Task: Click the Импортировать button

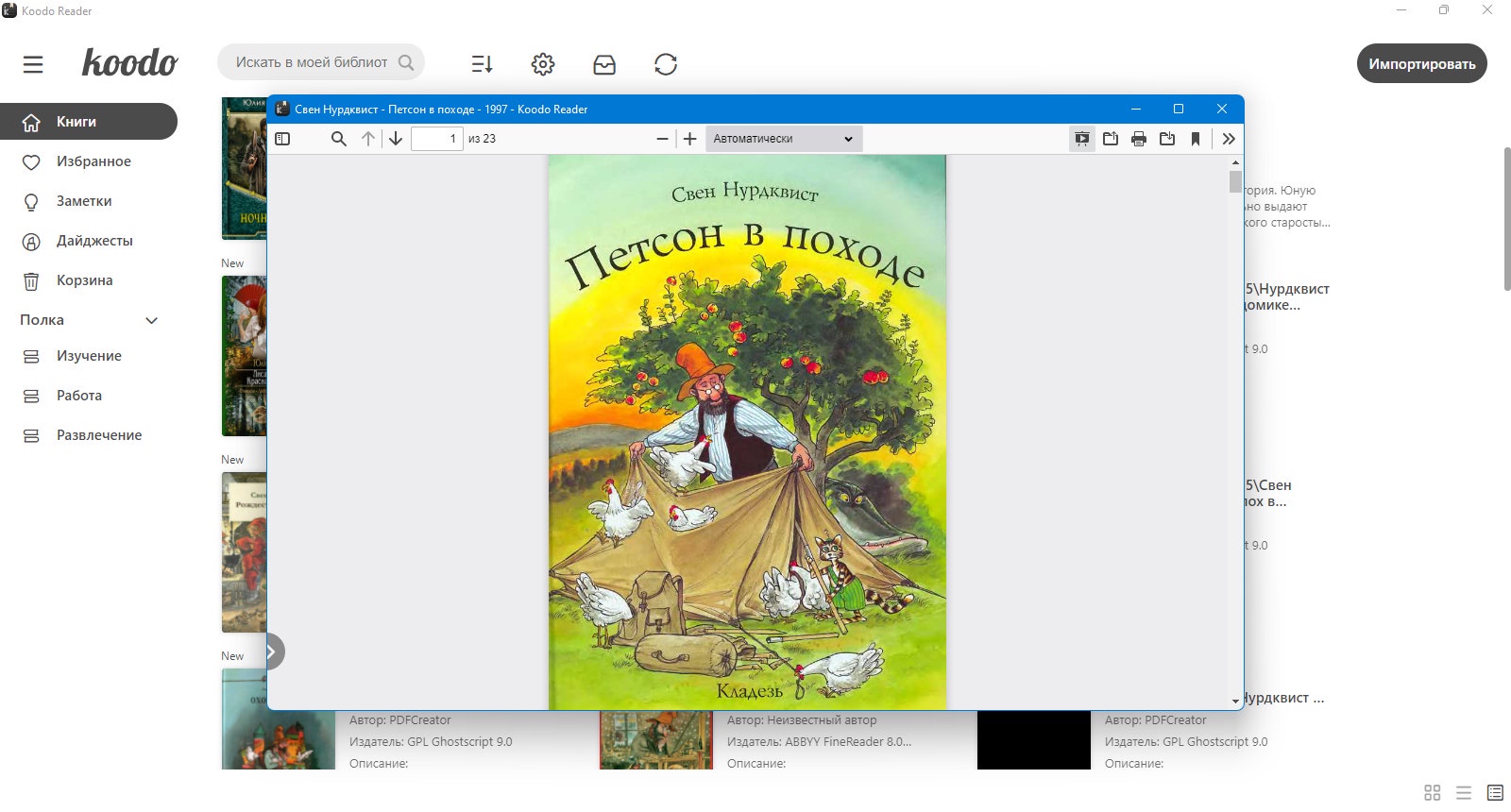Action: [x=1422, y=63]
